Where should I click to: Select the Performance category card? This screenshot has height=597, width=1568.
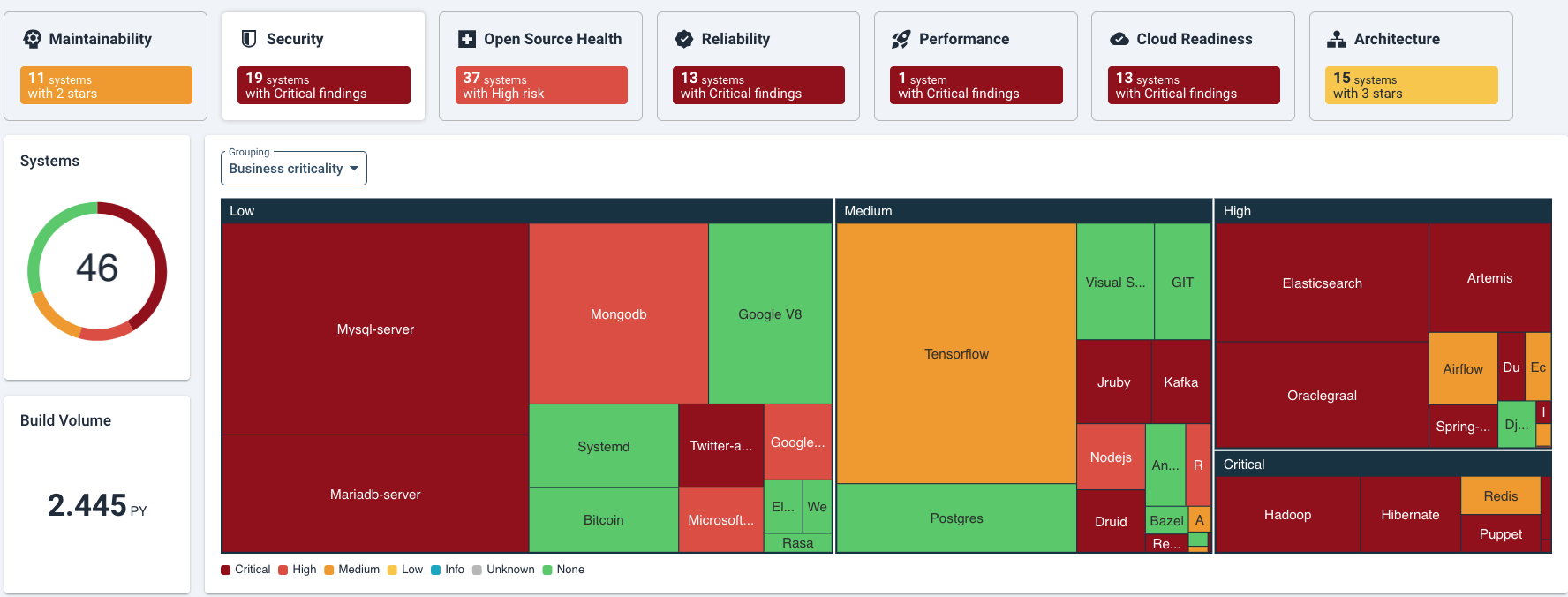pos(976,66)
